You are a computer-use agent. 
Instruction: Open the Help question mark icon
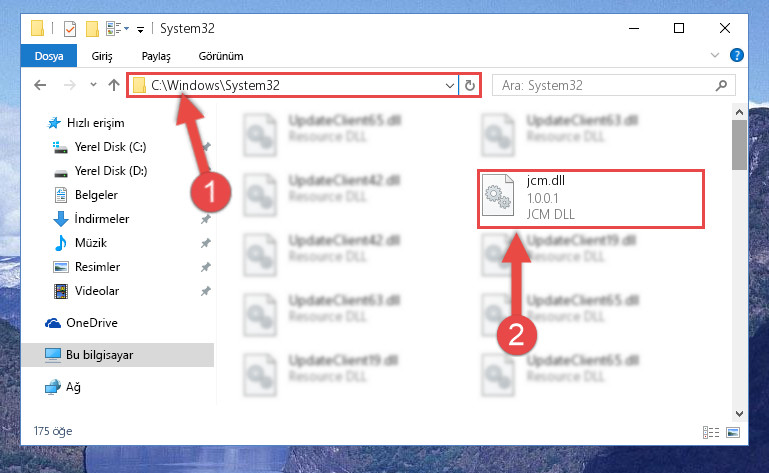(736, 55)
